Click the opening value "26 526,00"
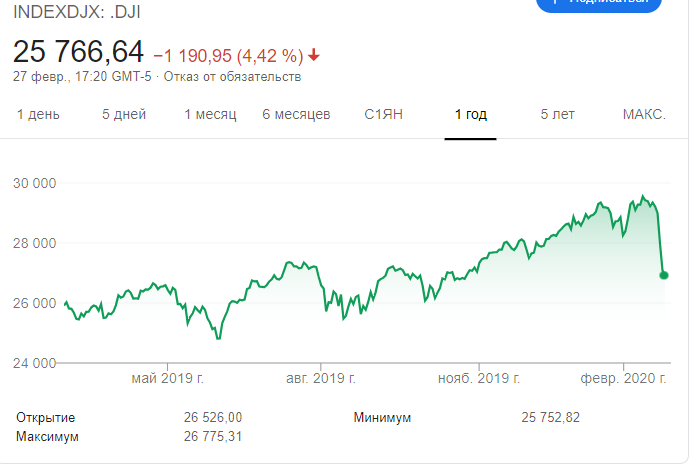This screenshot has width=690, height=467. pos(213,417)
